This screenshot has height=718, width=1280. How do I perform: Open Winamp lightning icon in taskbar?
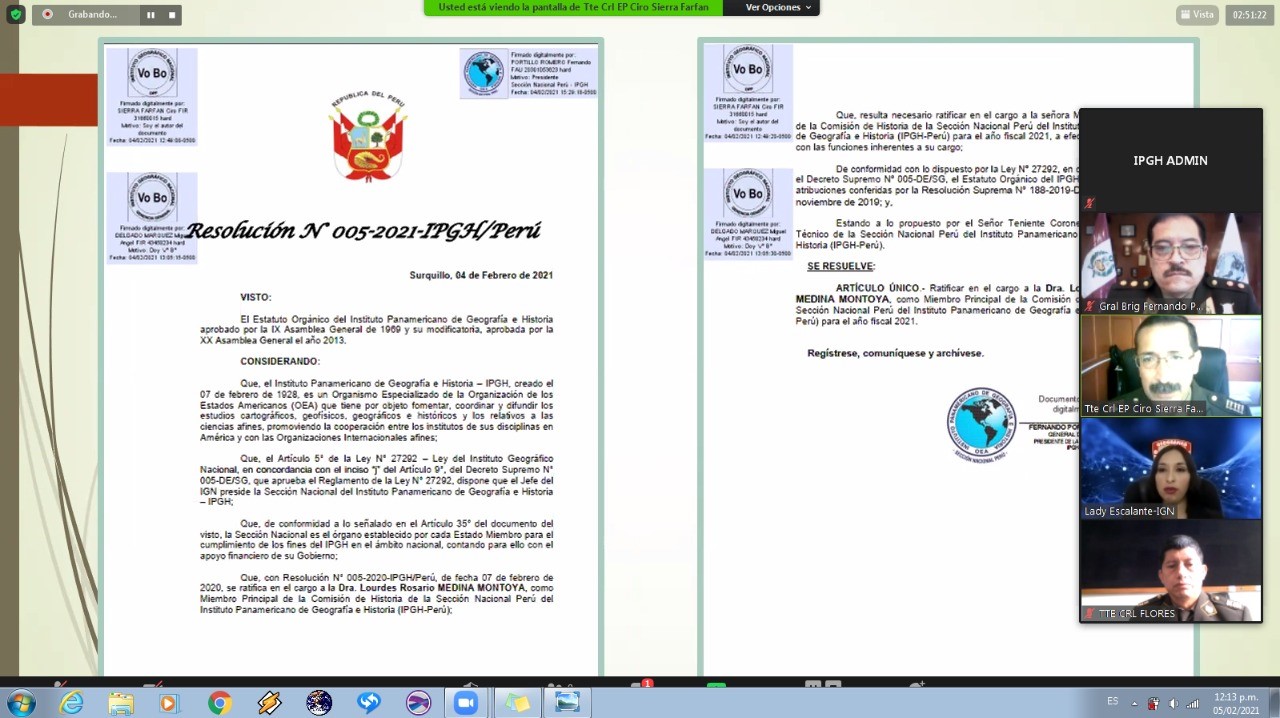coord(269,703)
